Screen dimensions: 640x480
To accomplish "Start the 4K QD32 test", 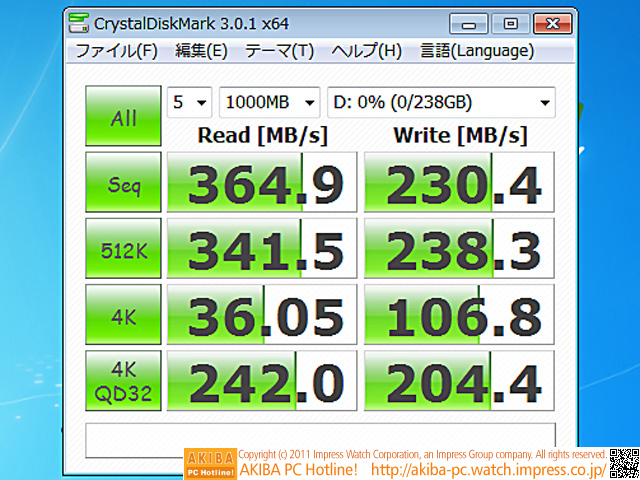I will pos(123,380).
